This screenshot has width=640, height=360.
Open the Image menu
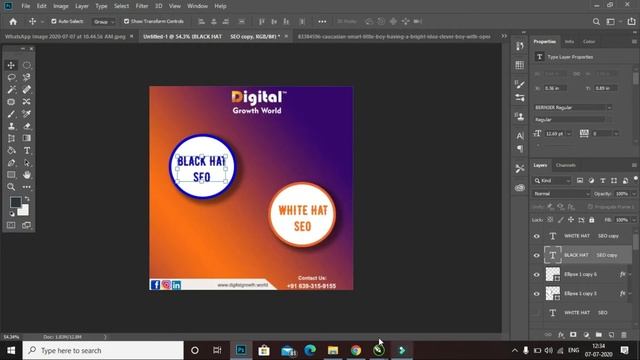tap(61, 6)
